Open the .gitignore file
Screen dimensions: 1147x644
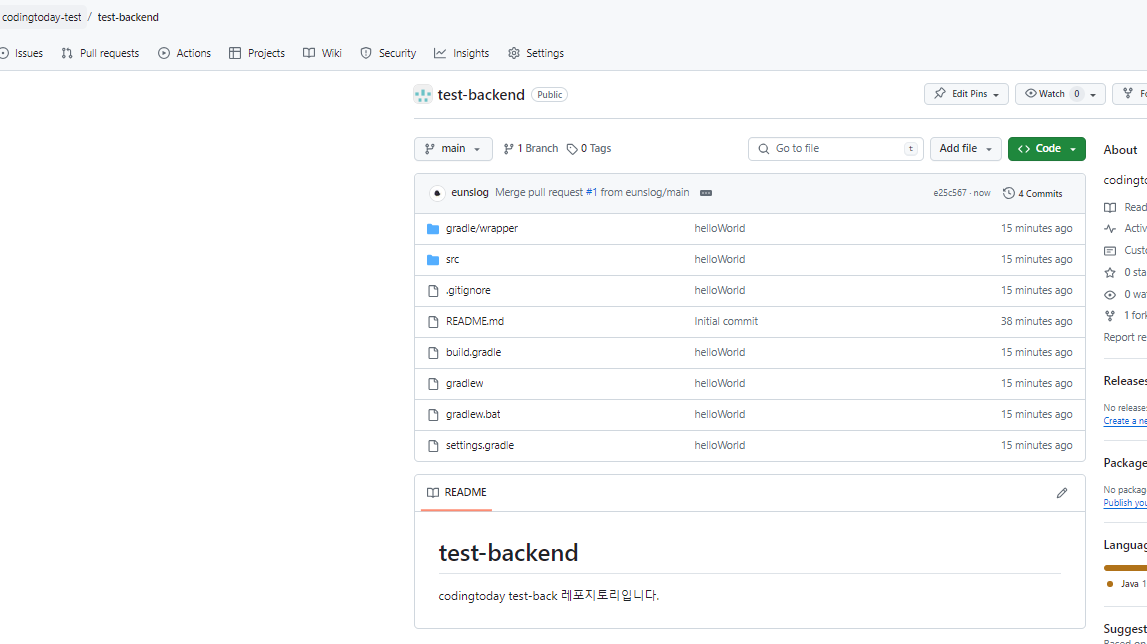point(468,291)
